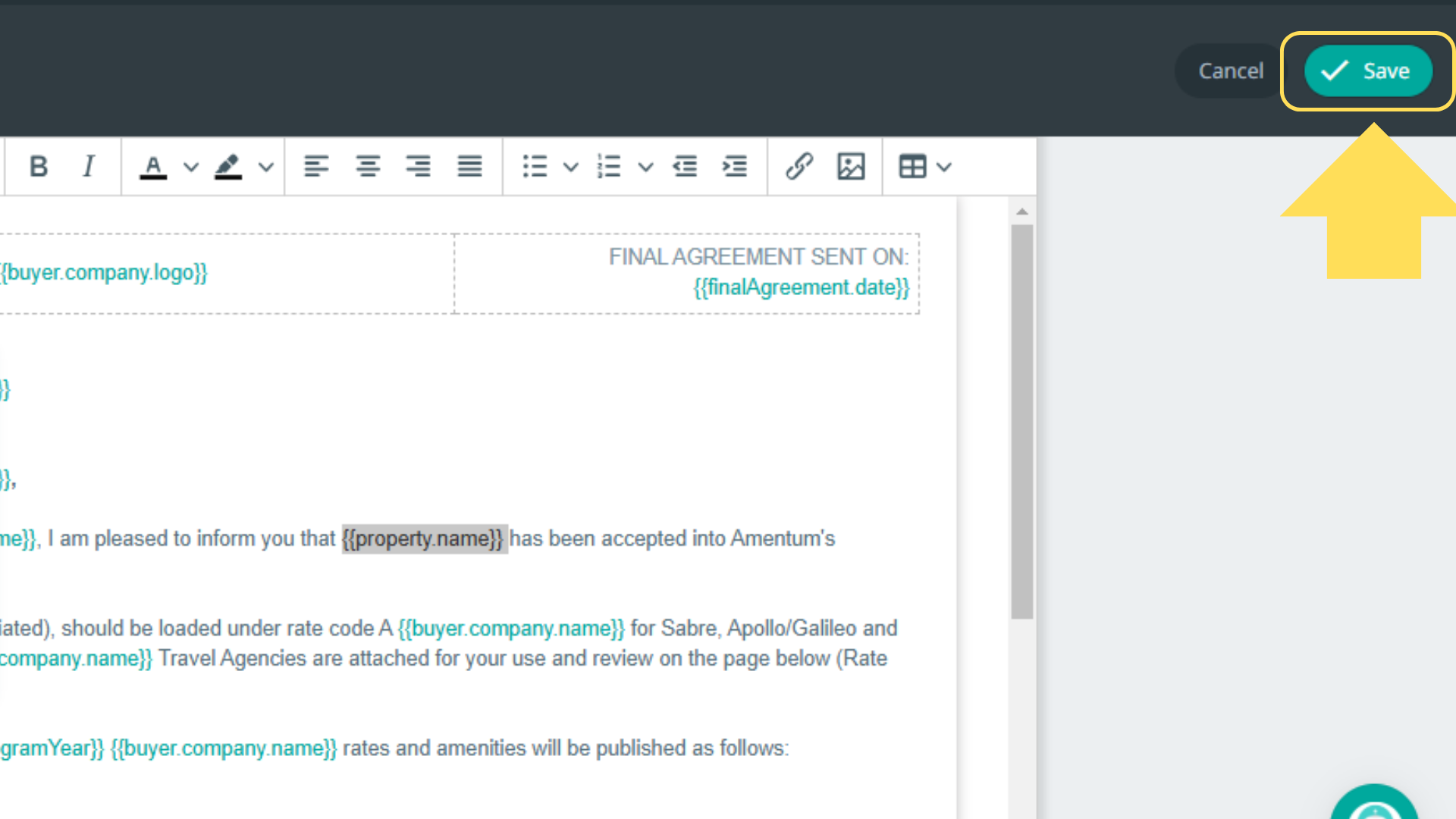
Task: Insert a hyperlink
Action: (x=799, y=166)
